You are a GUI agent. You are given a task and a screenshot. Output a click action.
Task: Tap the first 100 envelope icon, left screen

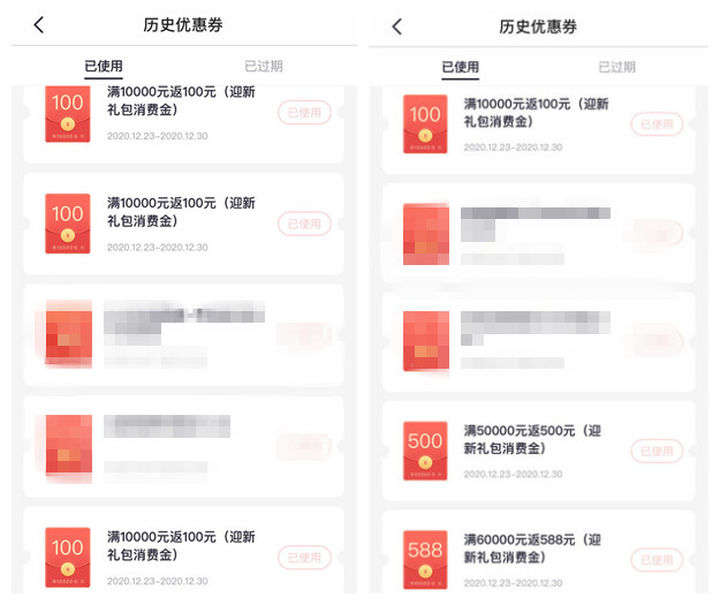68,113
